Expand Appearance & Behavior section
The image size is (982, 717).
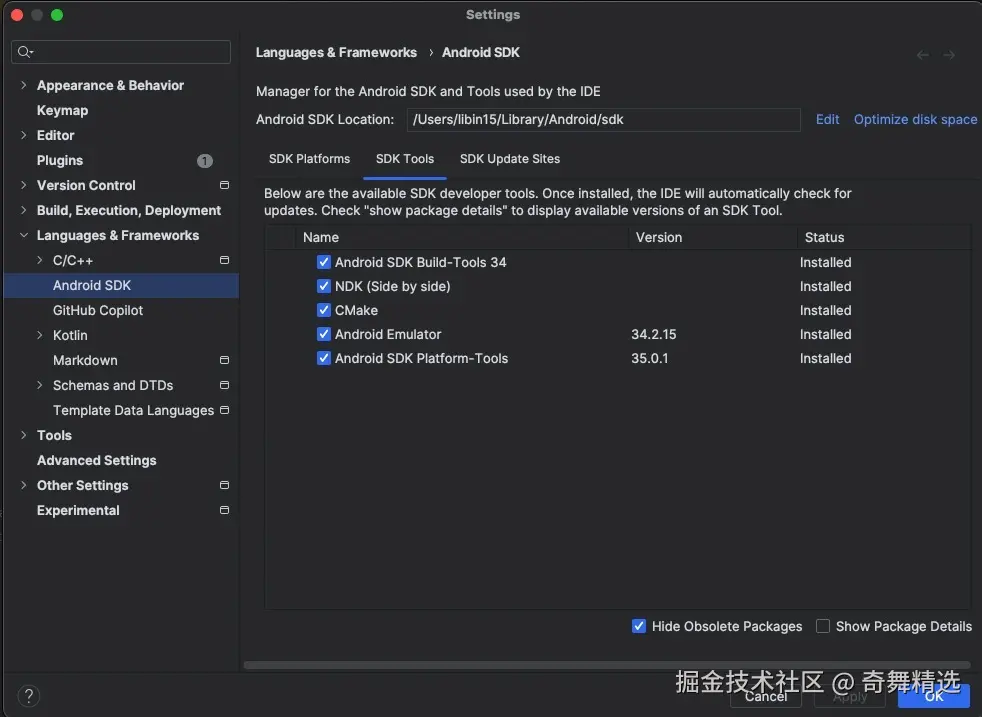pos(23,85)
